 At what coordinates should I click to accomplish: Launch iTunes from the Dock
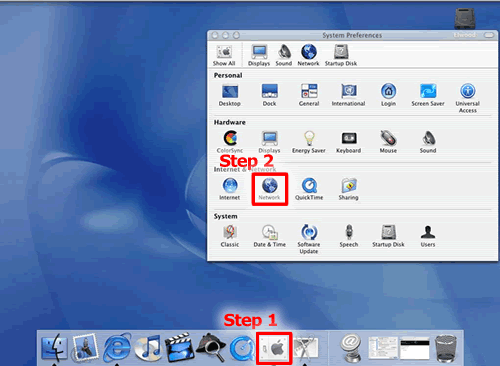coord(148,348)
